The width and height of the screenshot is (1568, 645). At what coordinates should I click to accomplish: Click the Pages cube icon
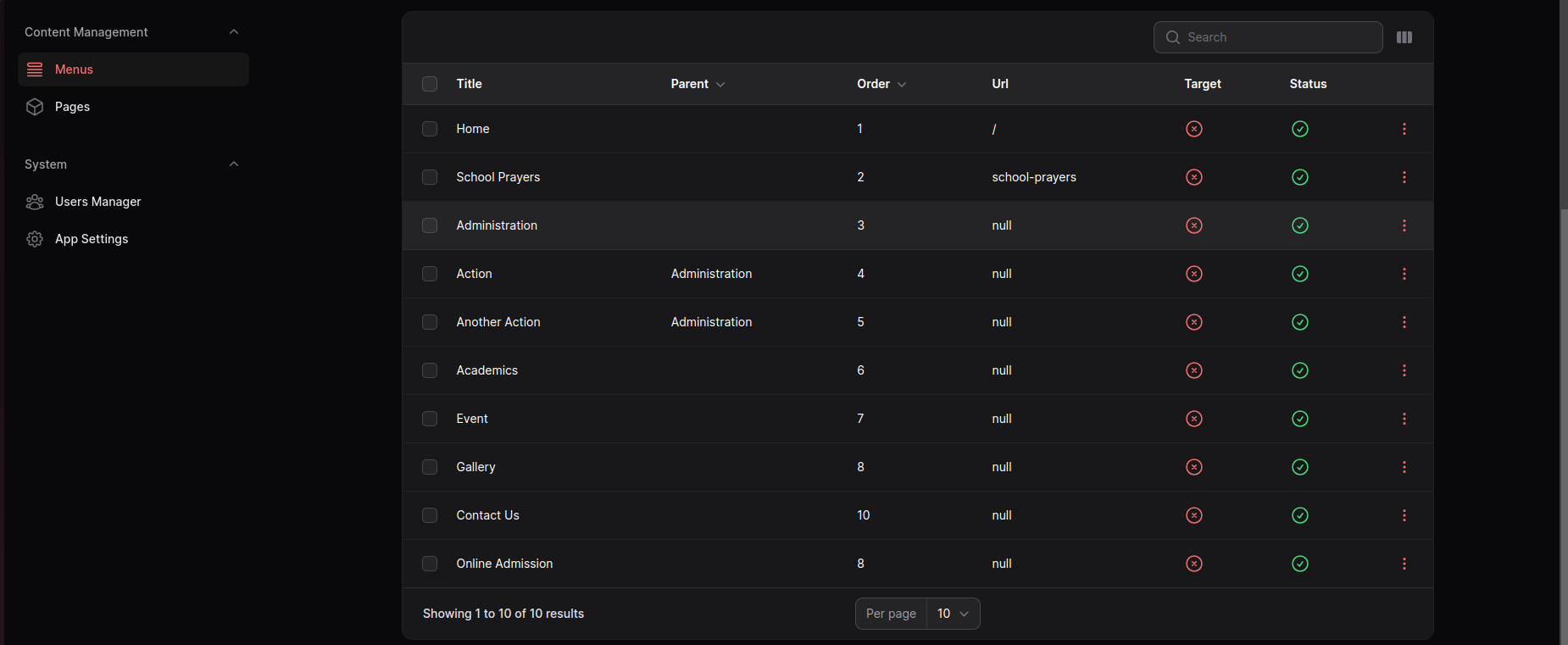pos(35,107)
